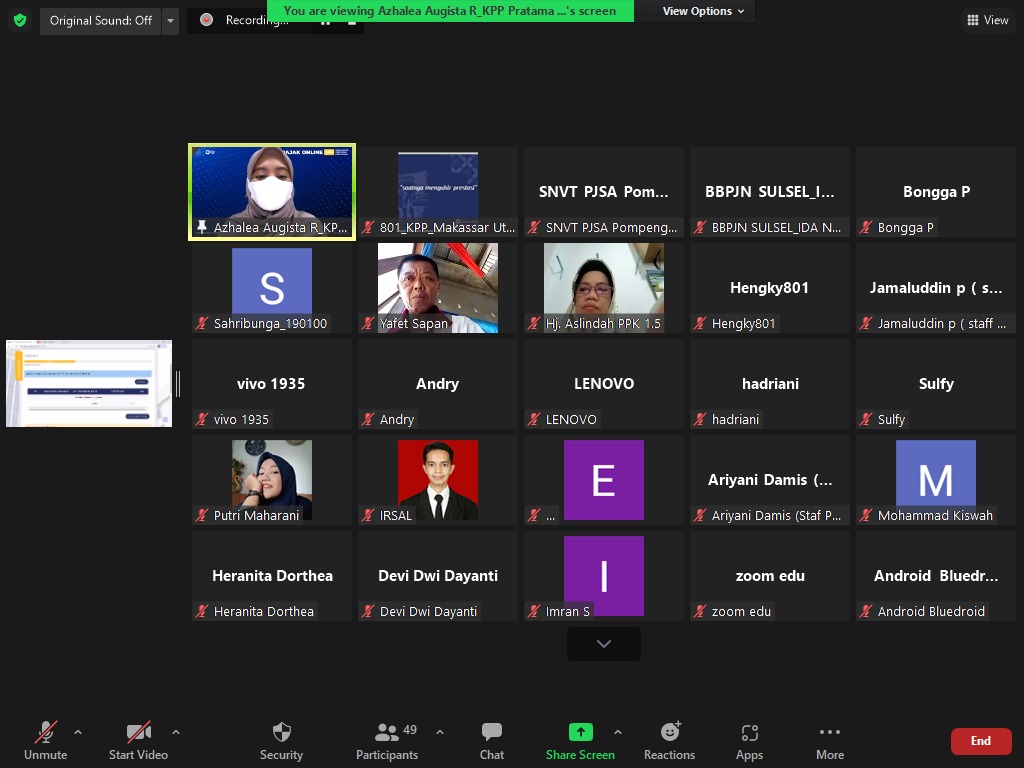Expand the audio options arrow beside Unmute
The image size is (1024, 768).
tap(78, 732)
